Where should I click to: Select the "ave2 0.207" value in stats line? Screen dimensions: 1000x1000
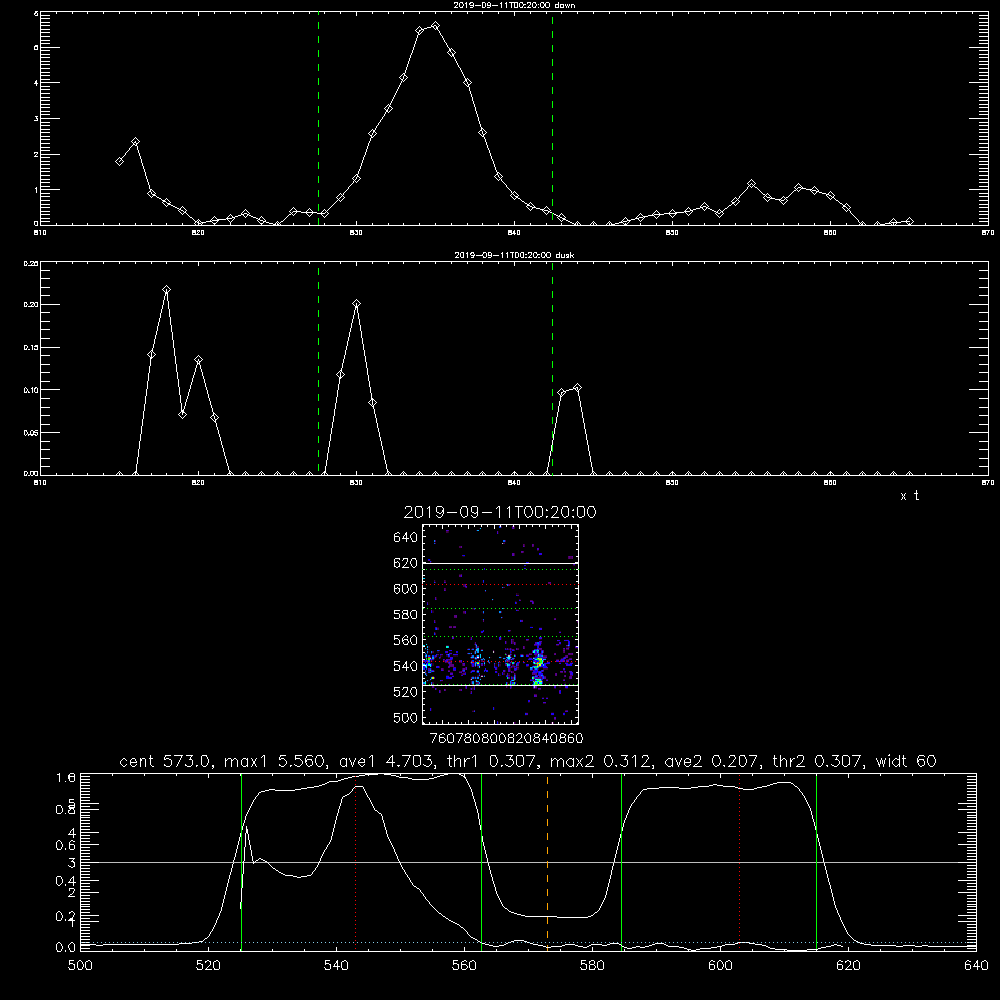tap(712, 761)
